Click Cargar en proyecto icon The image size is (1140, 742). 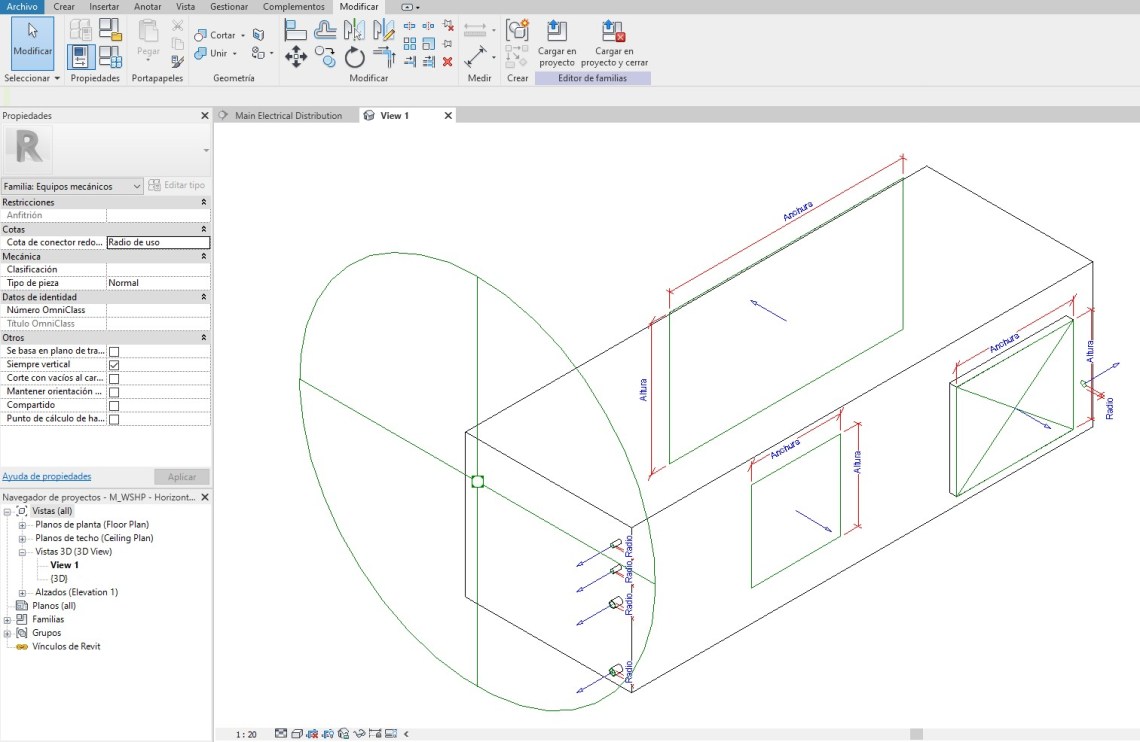tap(556, 41)
